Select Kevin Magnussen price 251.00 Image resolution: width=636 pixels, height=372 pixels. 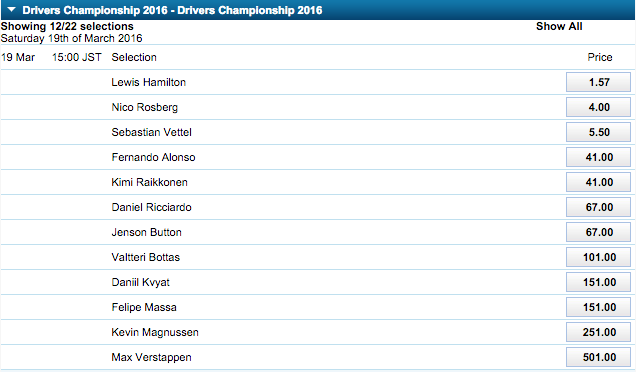[x=598, y=333]
